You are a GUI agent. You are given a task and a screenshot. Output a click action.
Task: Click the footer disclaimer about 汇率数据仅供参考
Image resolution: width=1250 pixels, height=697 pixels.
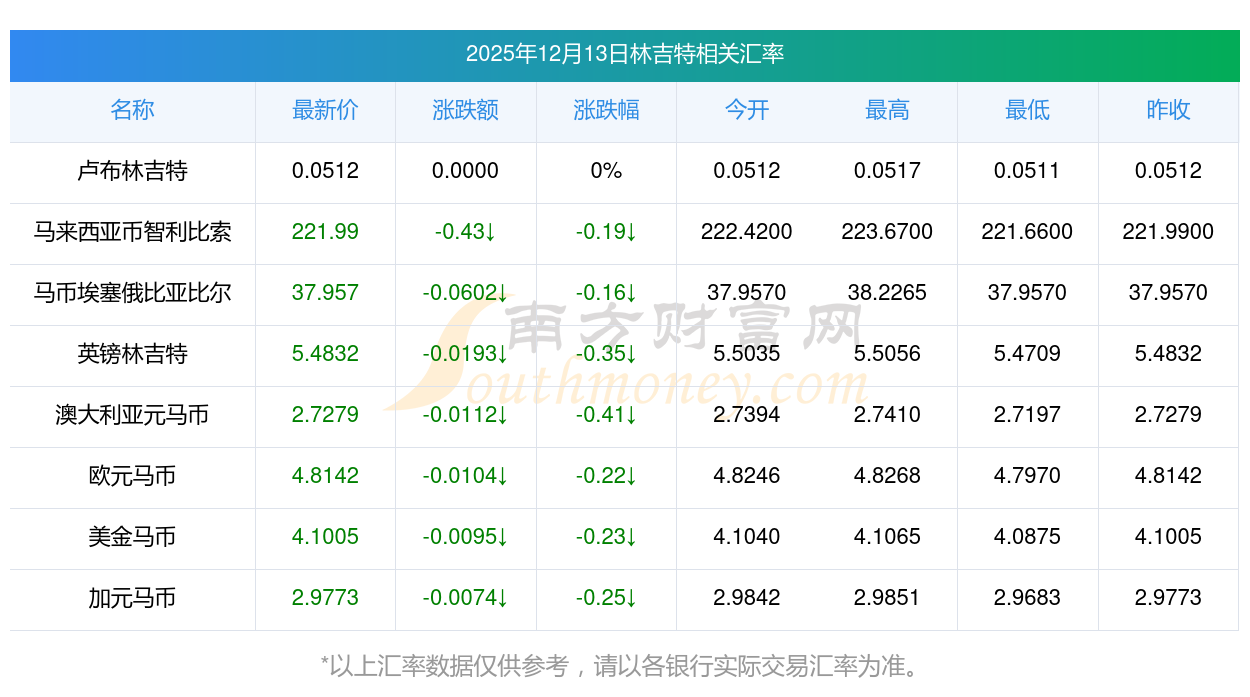click(x=624, y=665)
